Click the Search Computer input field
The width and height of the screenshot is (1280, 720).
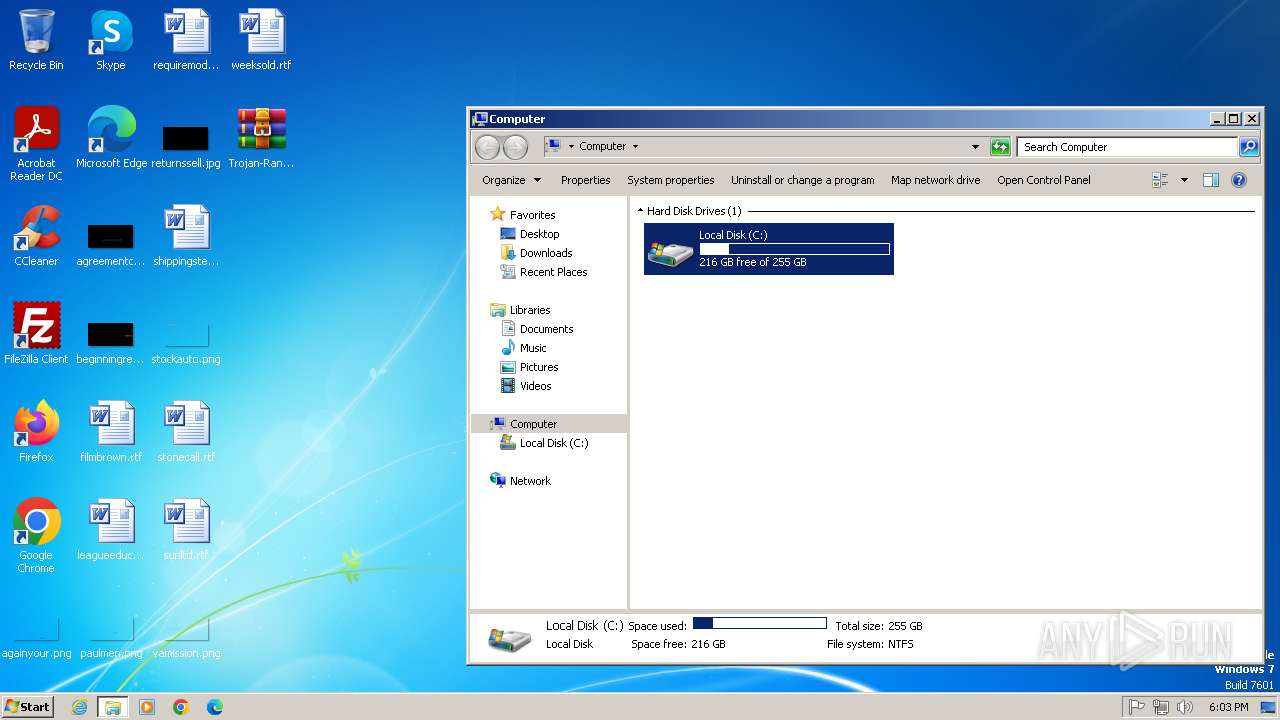[1127, 147]
